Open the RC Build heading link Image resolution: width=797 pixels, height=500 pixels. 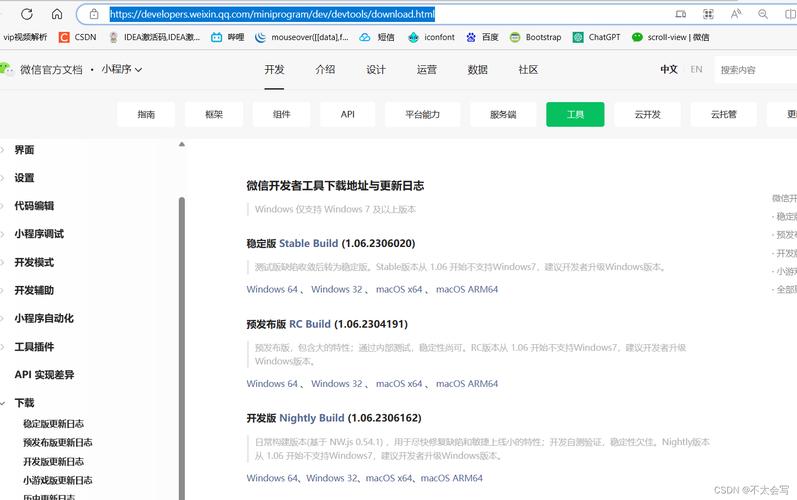[310, 324]
